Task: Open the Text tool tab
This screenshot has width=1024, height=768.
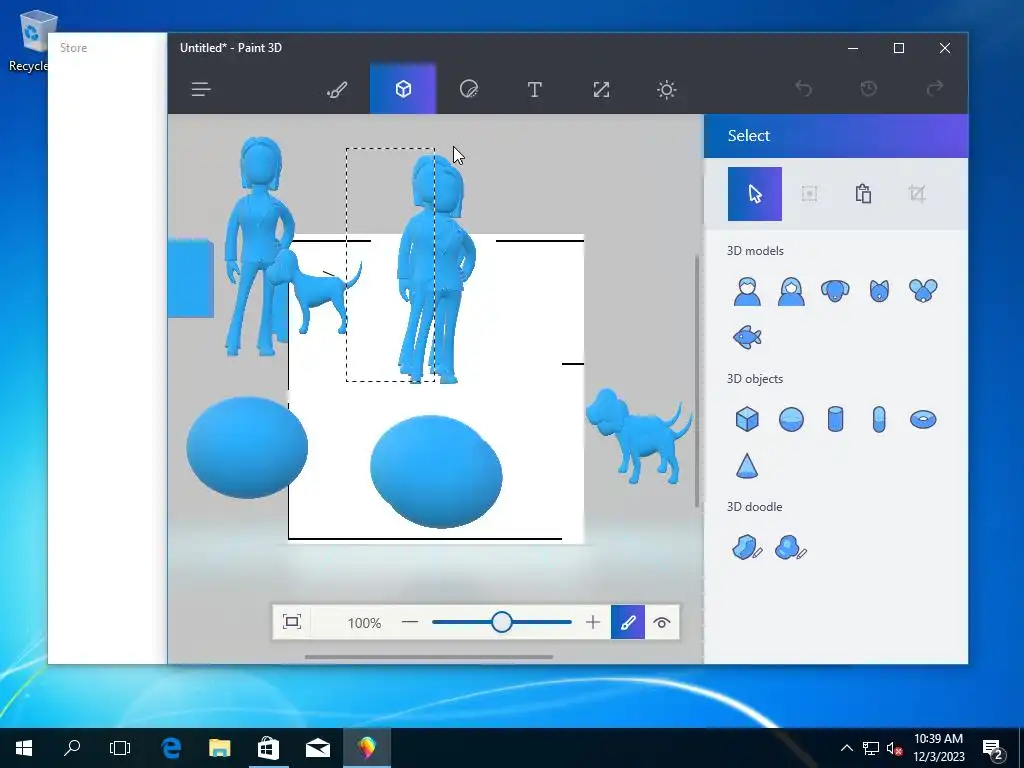Action: [x=534, y=89]
